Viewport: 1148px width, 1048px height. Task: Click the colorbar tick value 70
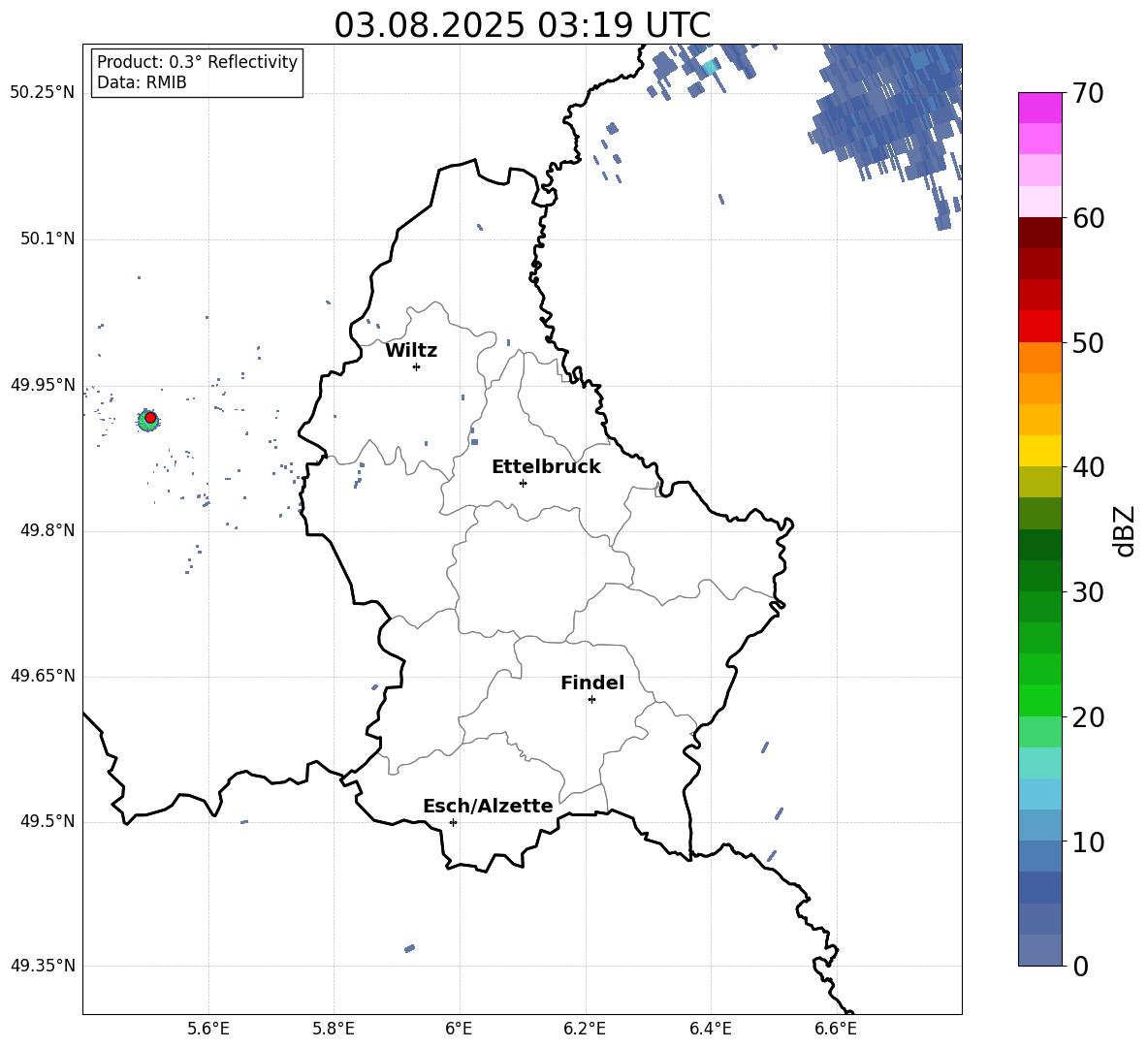1088,93
